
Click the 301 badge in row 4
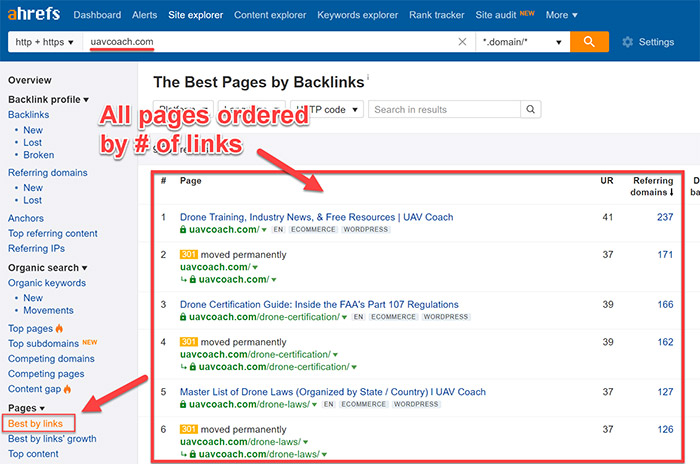pos(188,342)
